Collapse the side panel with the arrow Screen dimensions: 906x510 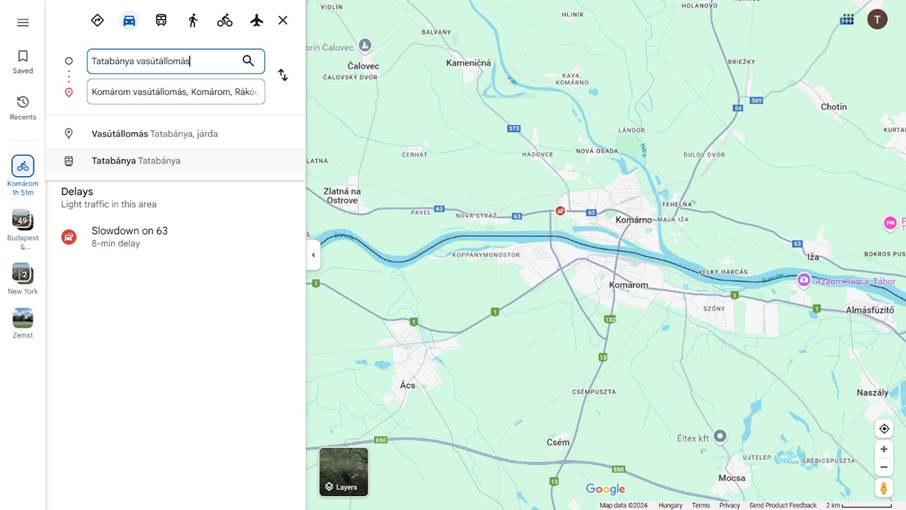pos(313,255)
